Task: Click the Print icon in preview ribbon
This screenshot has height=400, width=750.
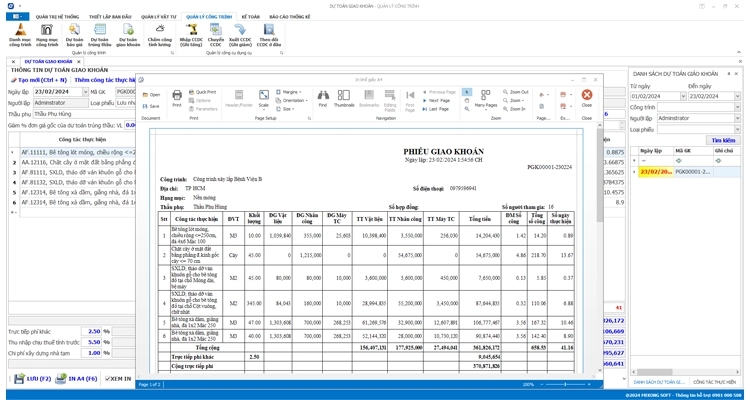Action: click(x=177, y=97)
